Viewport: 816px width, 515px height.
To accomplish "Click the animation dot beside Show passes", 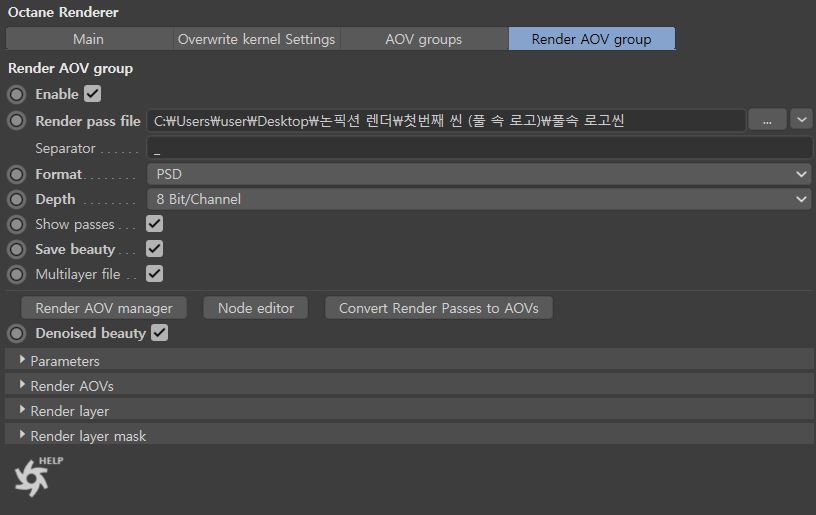I will pyautogui.click(x=17, y=224).
